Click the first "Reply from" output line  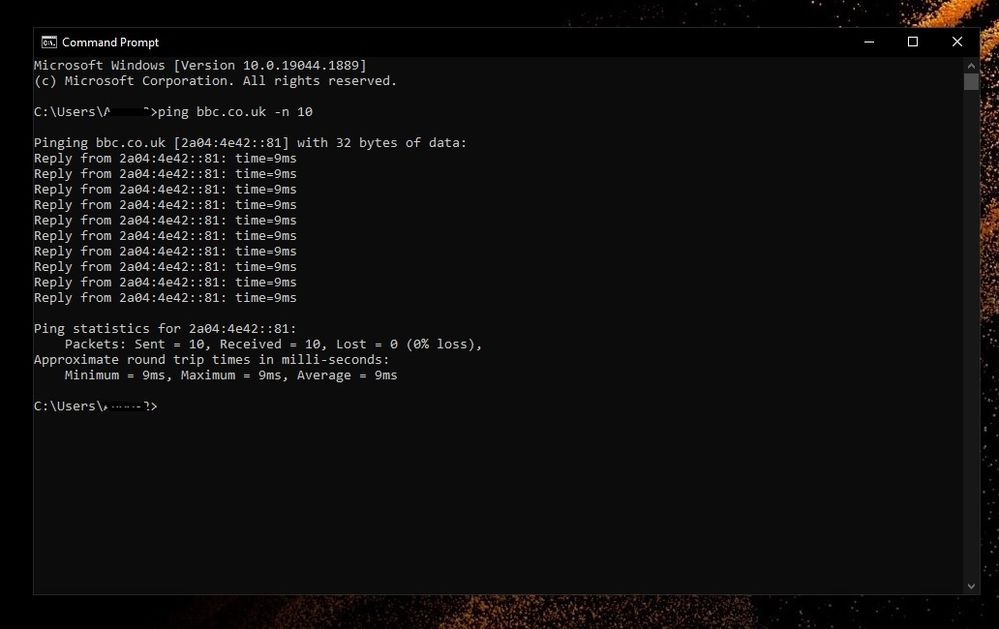click(165, 158)
